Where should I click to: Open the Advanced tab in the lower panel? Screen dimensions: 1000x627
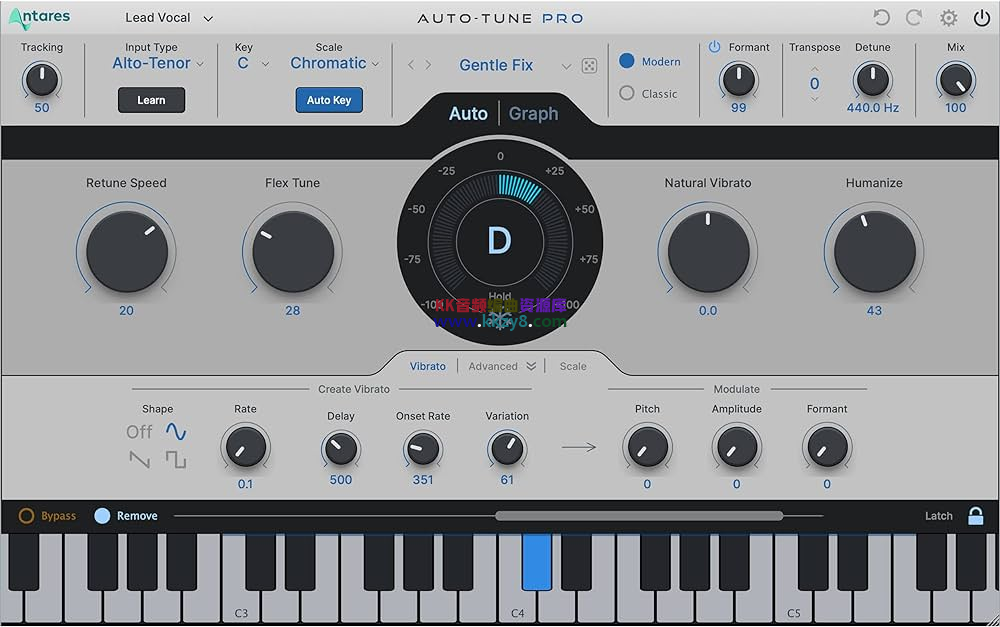click(x=495, y=366)
